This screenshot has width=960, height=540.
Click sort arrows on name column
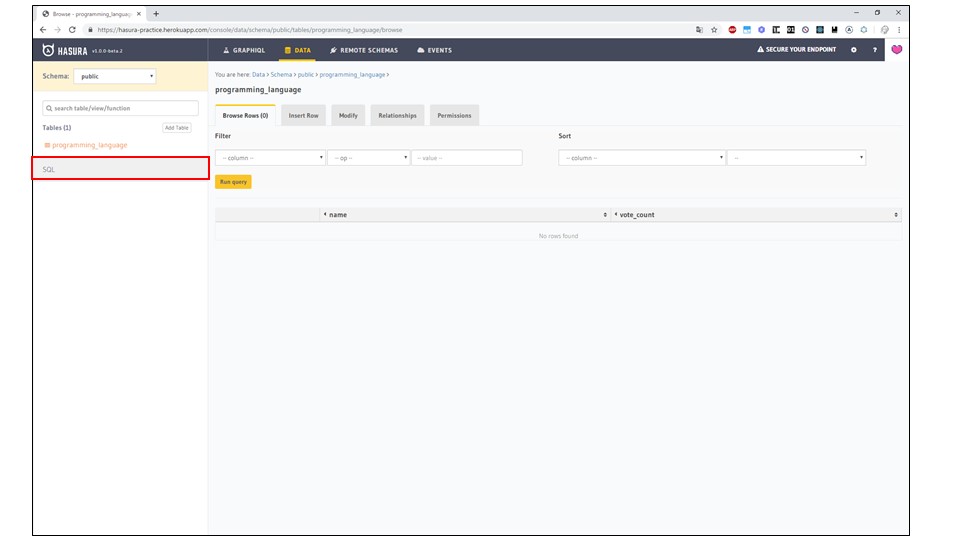[x=605, y=215]
